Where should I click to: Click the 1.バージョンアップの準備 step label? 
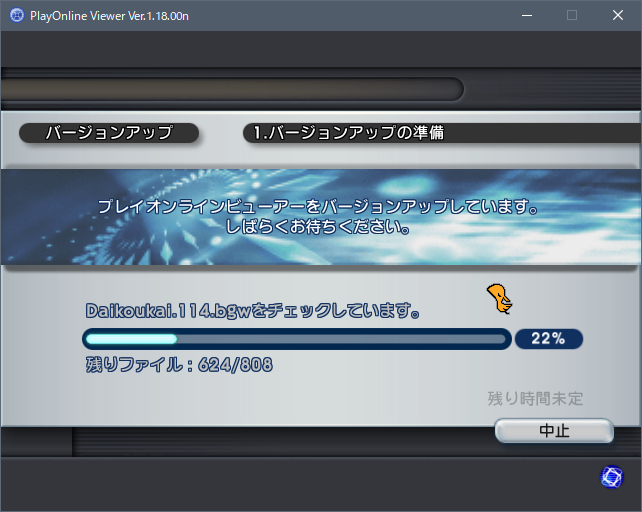click(349, 133)
